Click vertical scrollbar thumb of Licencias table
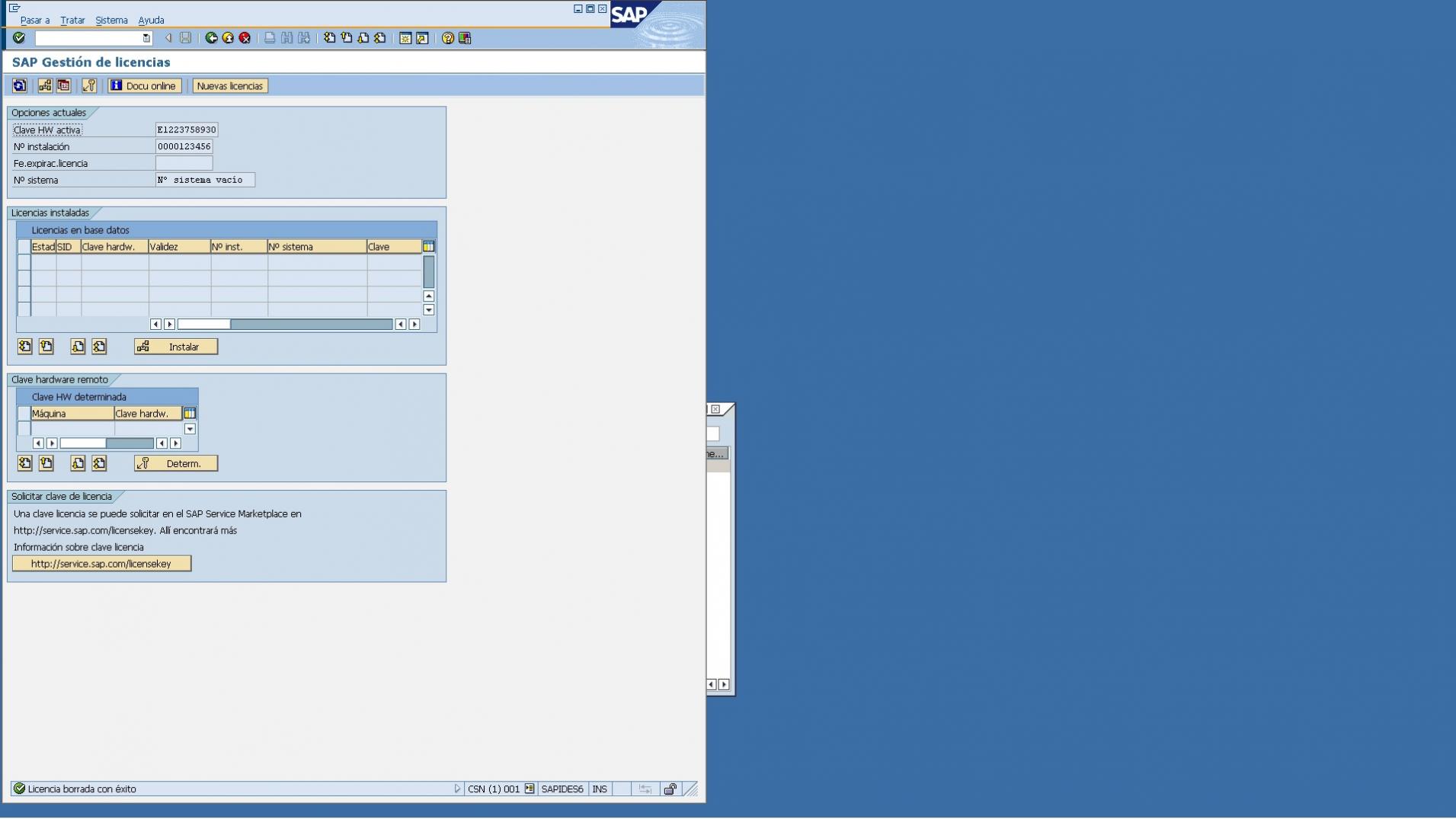 pos(429,272)
